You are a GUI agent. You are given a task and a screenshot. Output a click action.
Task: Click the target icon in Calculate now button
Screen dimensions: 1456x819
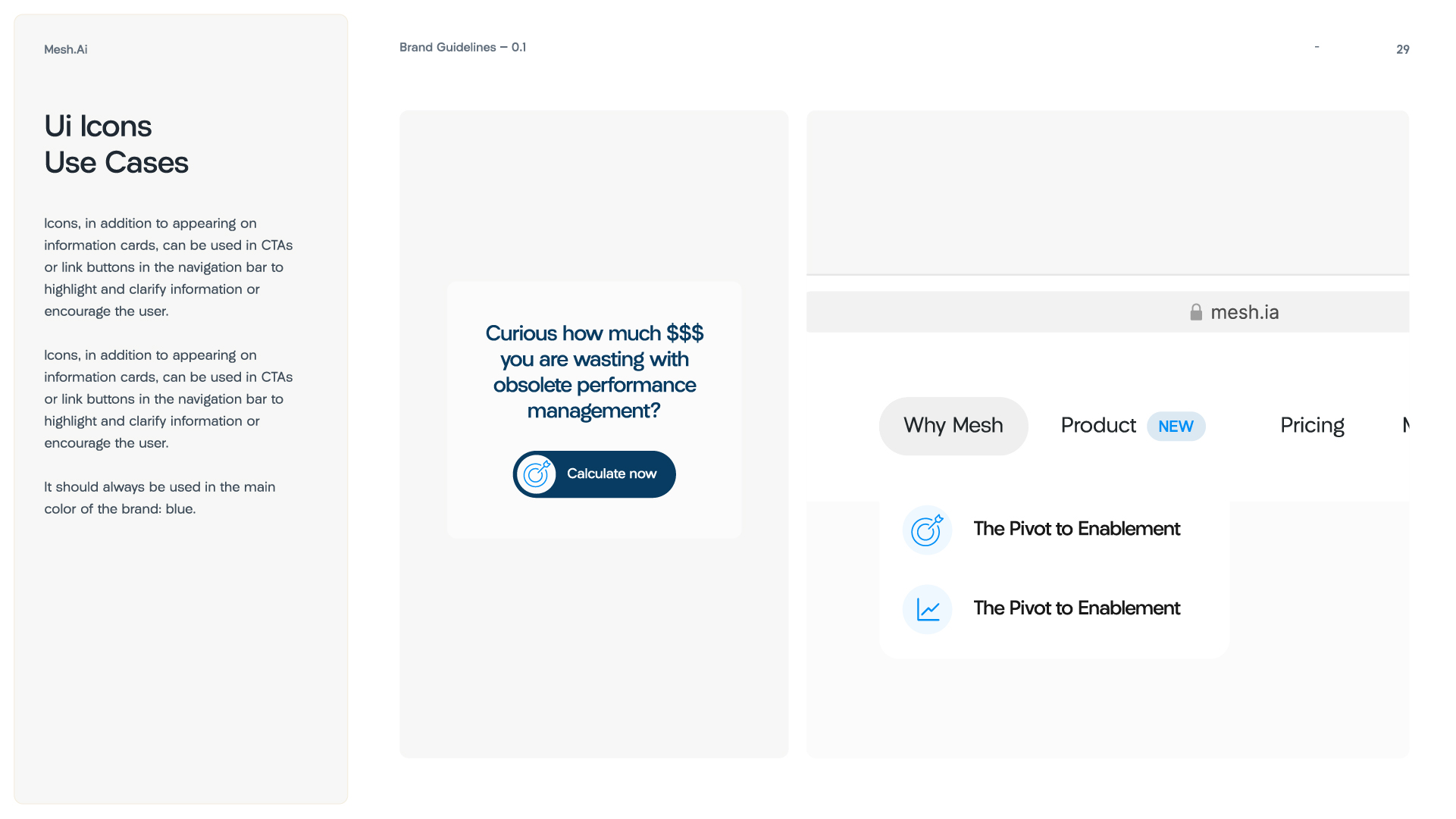coord(537,474)
